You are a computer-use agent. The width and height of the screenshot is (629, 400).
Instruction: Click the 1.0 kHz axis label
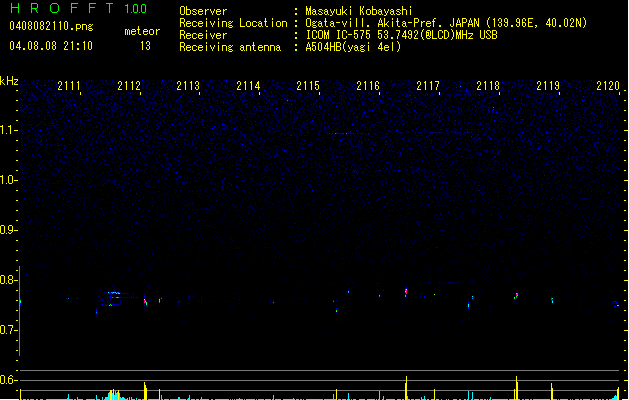pos(8,179)
